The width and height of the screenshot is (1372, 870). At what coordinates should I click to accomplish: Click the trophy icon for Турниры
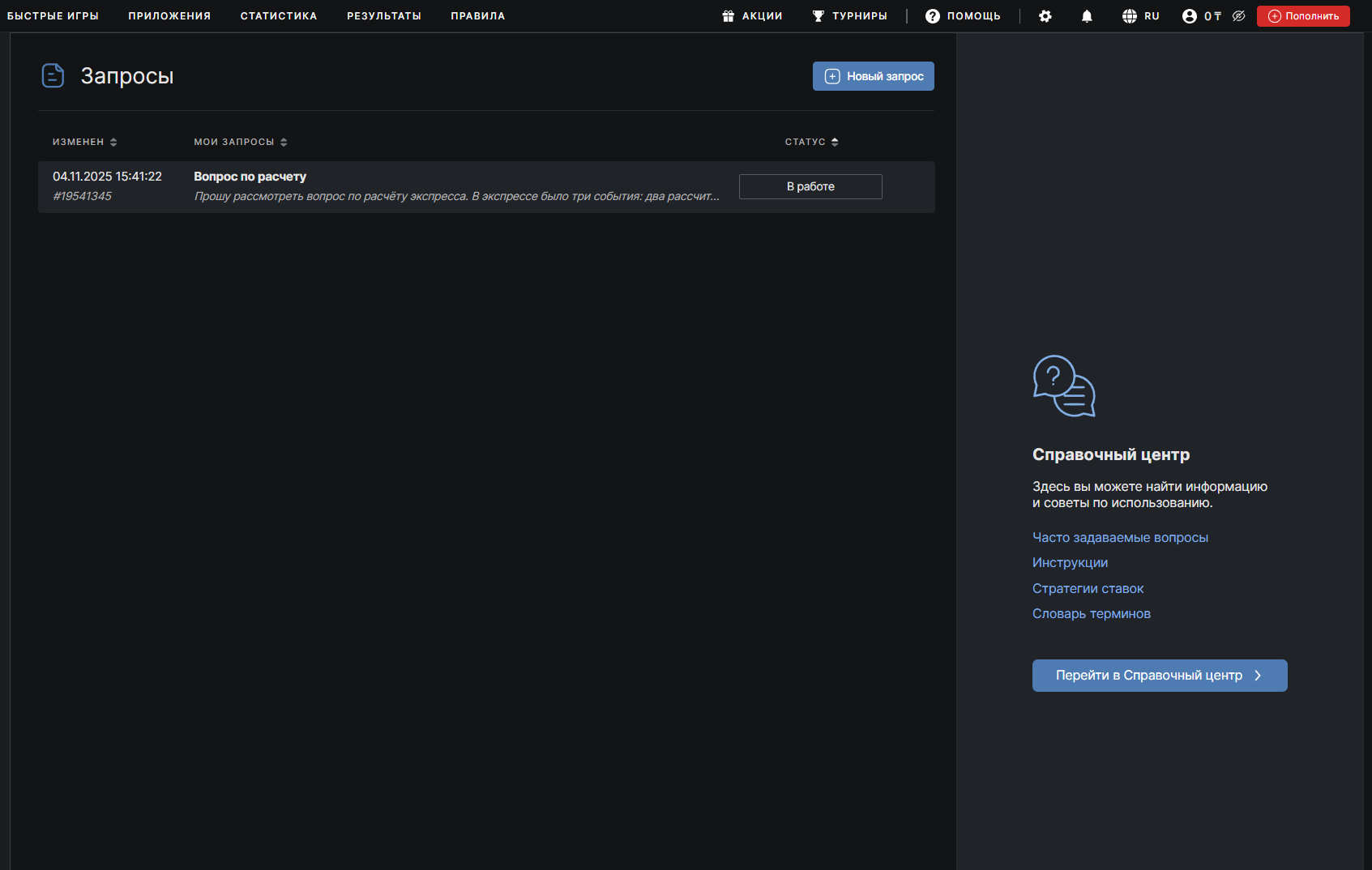(818, 16)
